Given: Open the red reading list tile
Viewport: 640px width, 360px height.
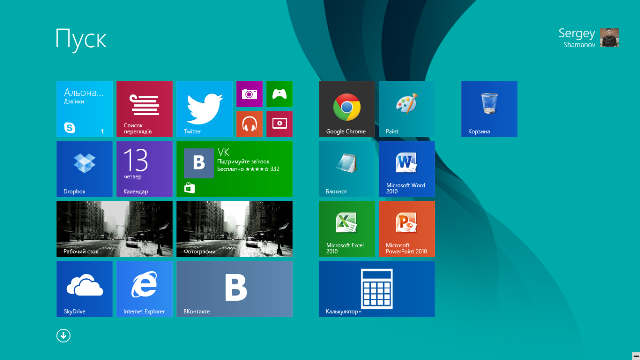Looking at the screenshot, I should tap(144, 109).
